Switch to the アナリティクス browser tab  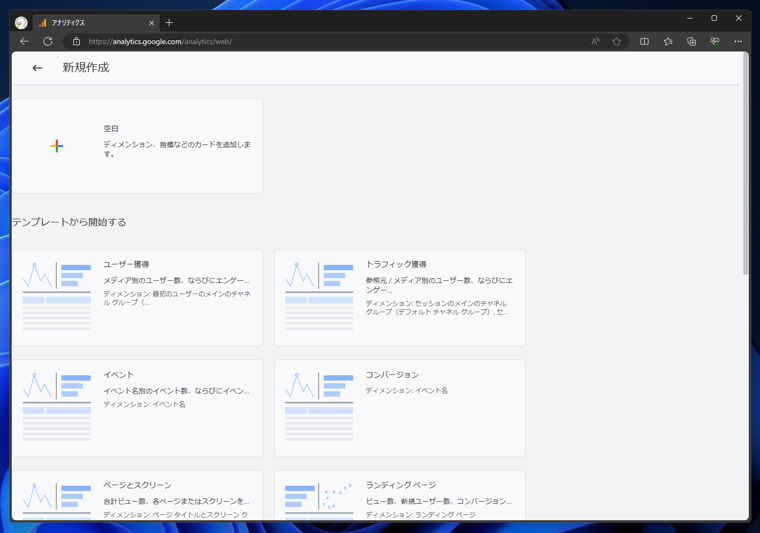pyautogui.click(x=96, y=23)
